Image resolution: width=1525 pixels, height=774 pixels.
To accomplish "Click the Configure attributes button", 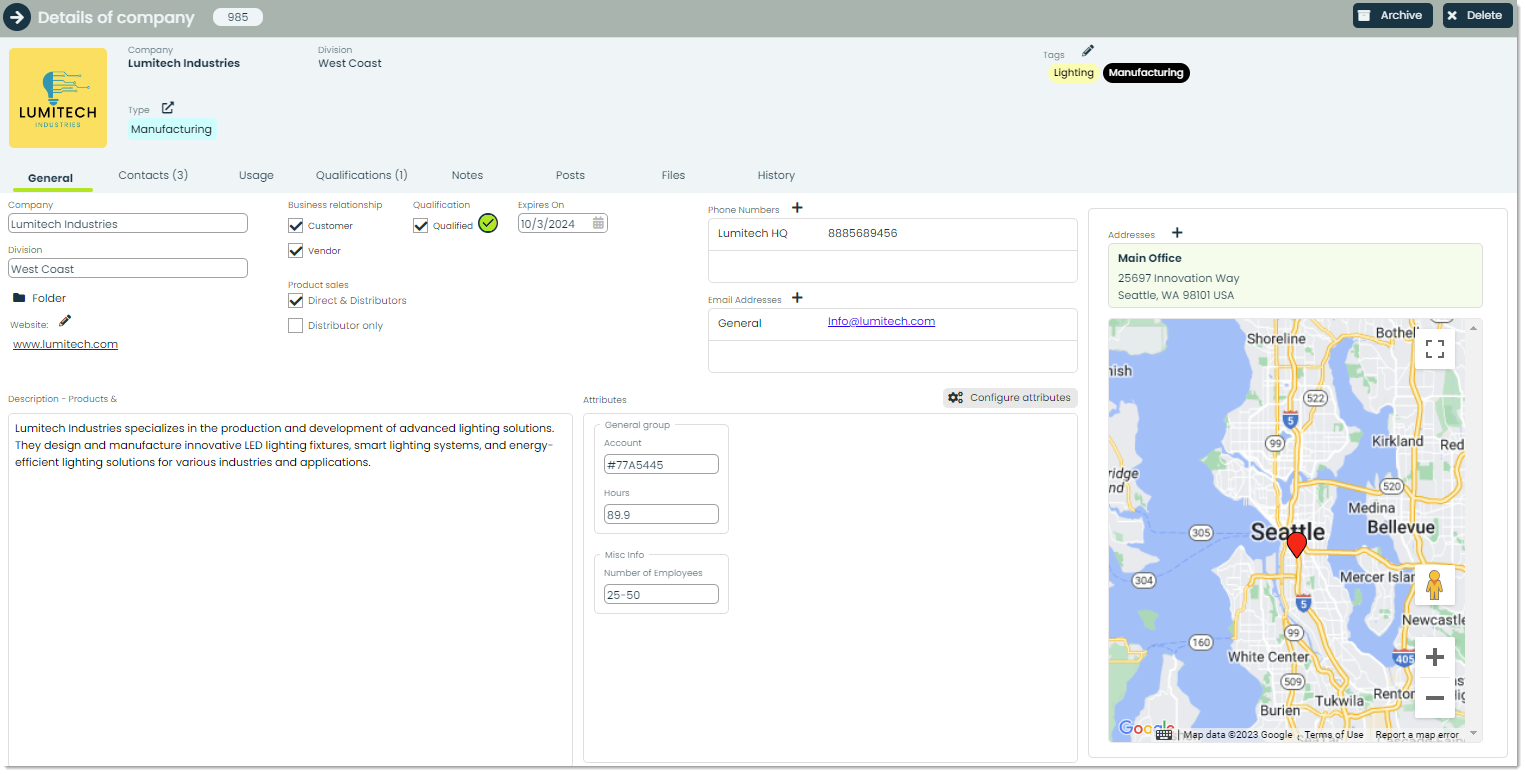I will pyautogui.click(x=1010, y=398).
